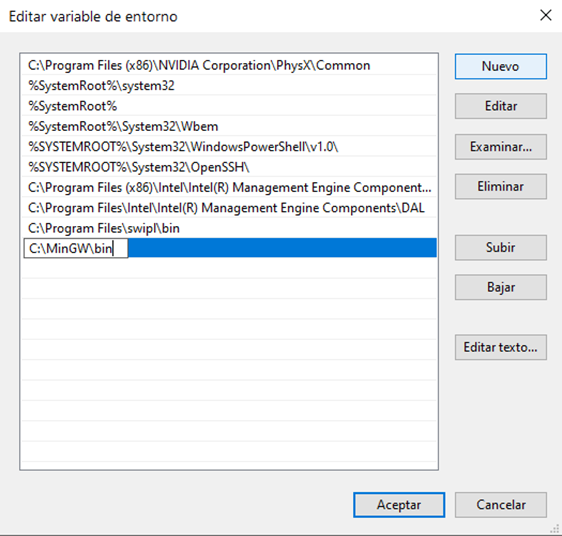562x536 pixels.
Task: Click the Editar button
Action: 501,106
